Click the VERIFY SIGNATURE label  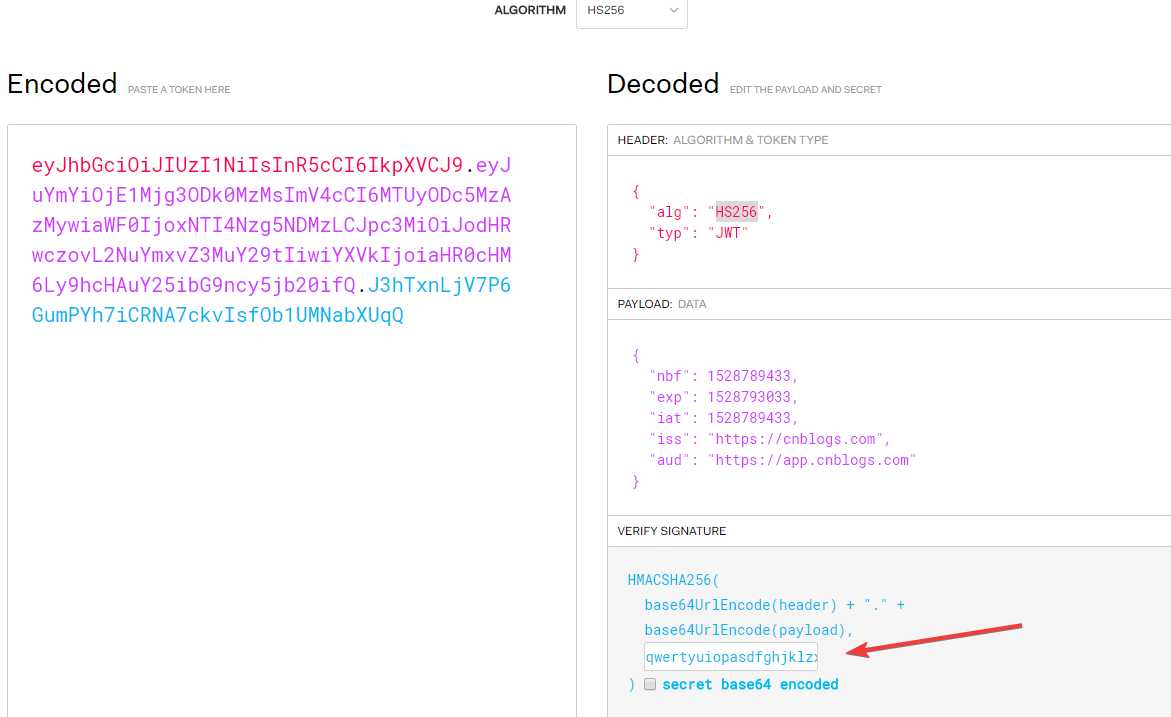click(x=671, y=531)
